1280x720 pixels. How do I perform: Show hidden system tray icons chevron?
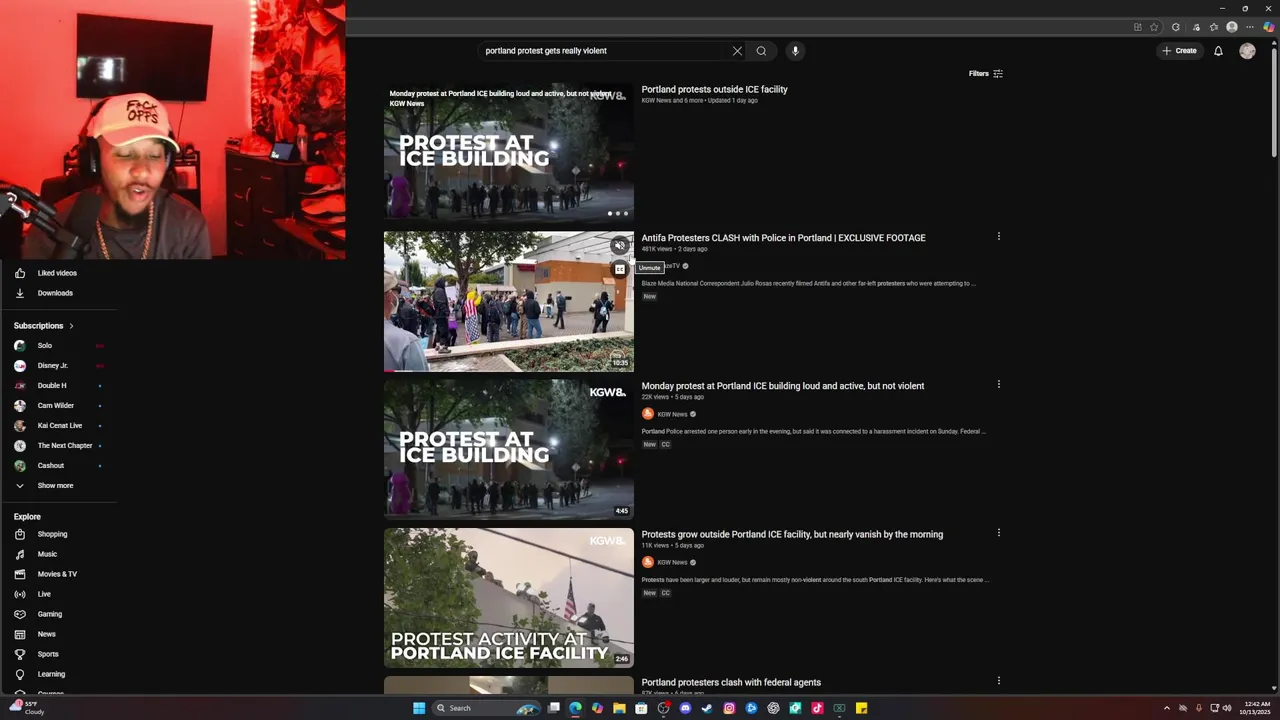(1166, 708)
